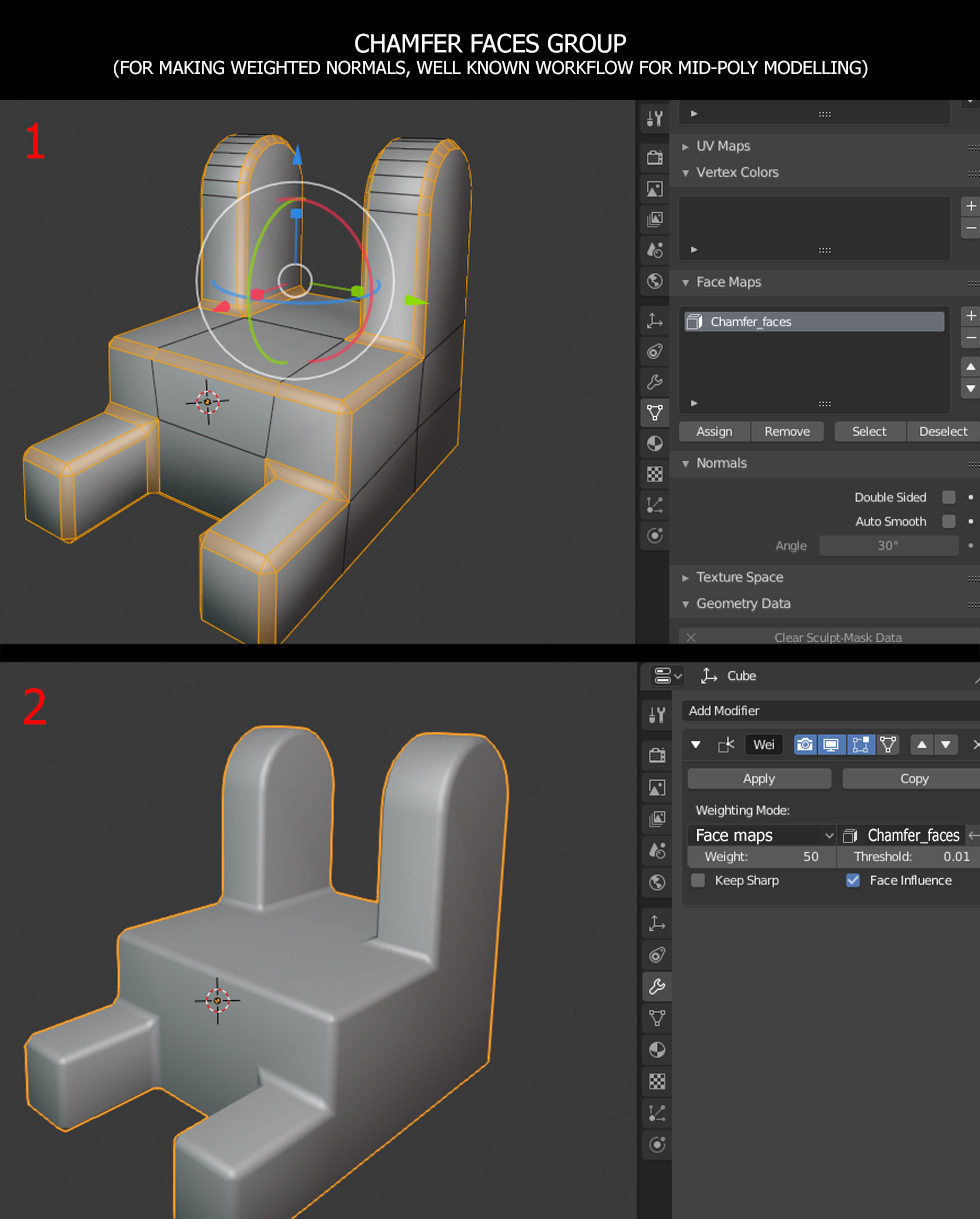Screen dimensions: 980x1219
Task: Select Chamfer_faces in the Face Maps list
Action: pos(814,322)
